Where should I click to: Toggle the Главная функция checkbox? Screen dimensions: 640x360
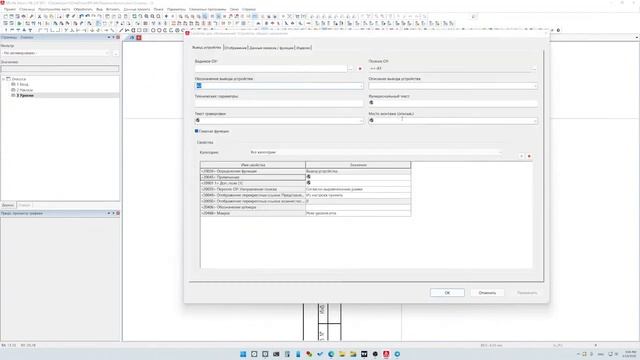click(196, 131)
